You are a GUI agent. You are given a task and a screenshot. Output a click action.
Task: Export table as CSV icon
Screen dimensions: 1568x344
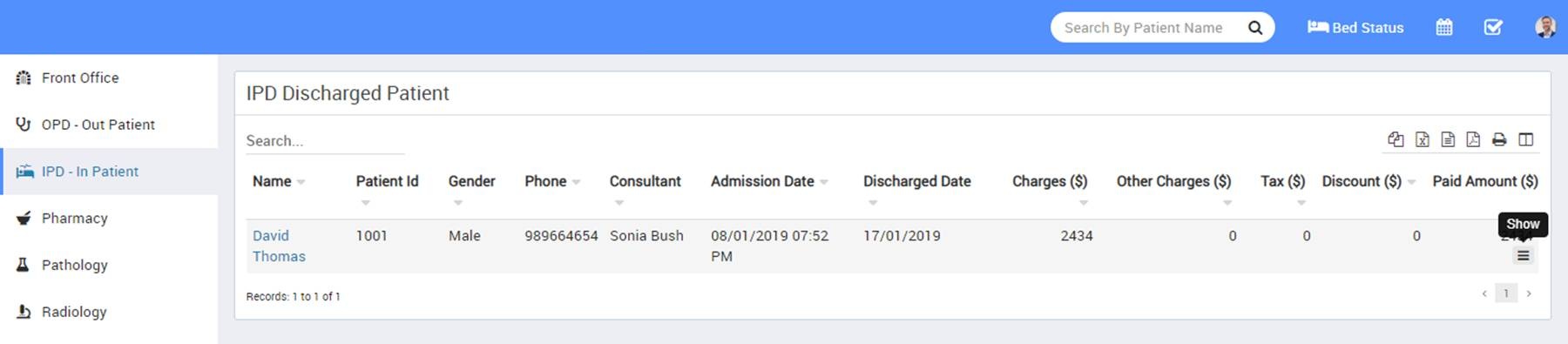[x=1448, y=139]
